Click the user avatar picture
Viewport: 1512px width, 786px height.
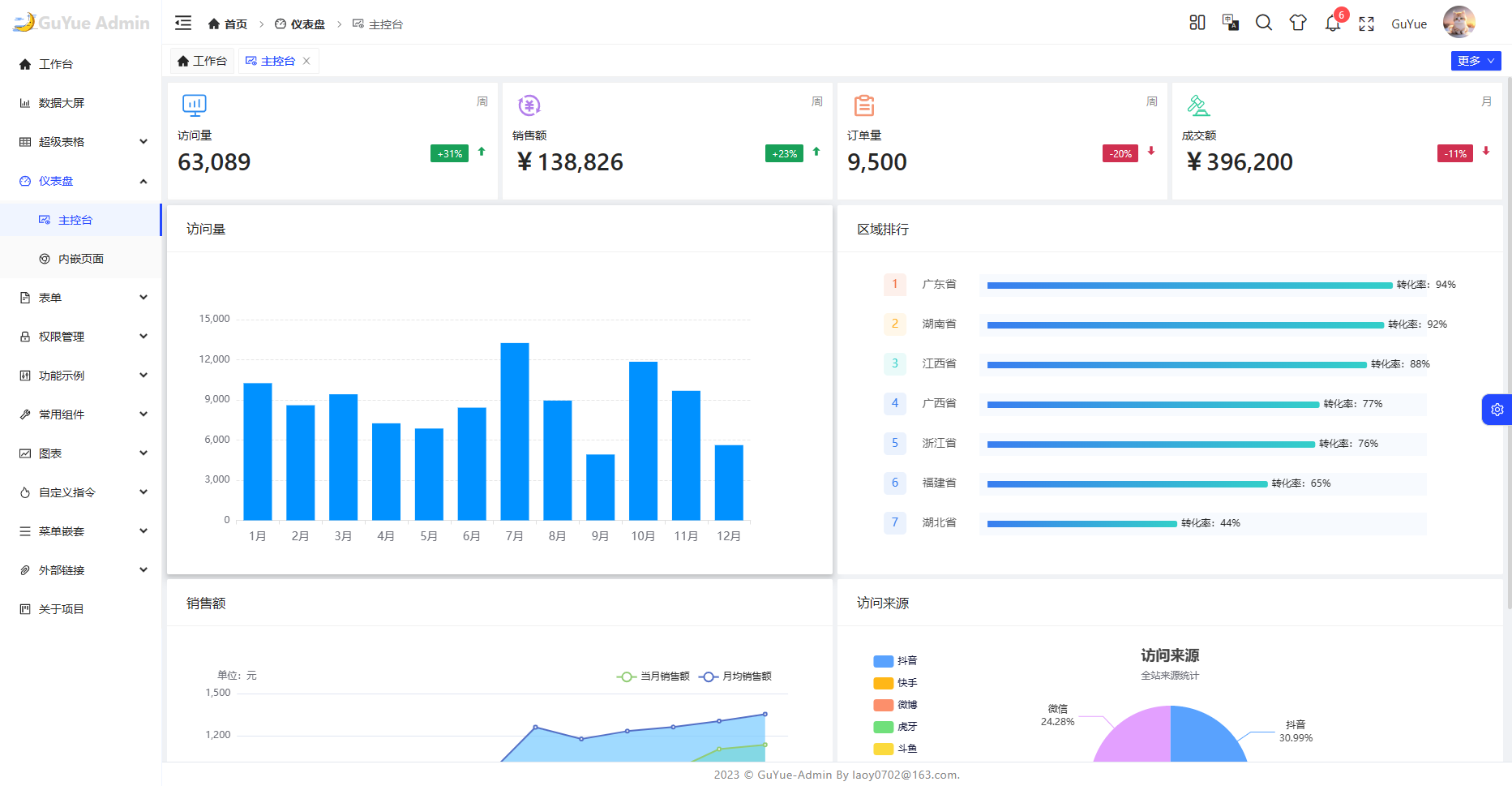click(x=1459, y=22)
